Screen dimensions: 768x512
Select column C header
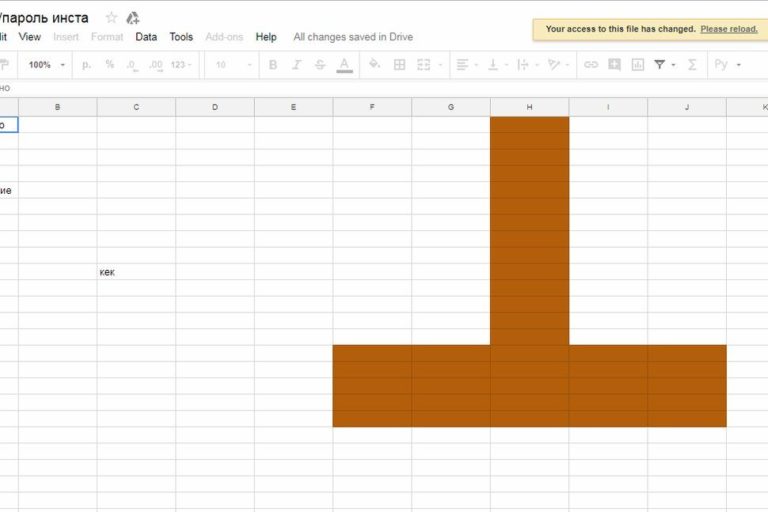[x=136, y=107]
